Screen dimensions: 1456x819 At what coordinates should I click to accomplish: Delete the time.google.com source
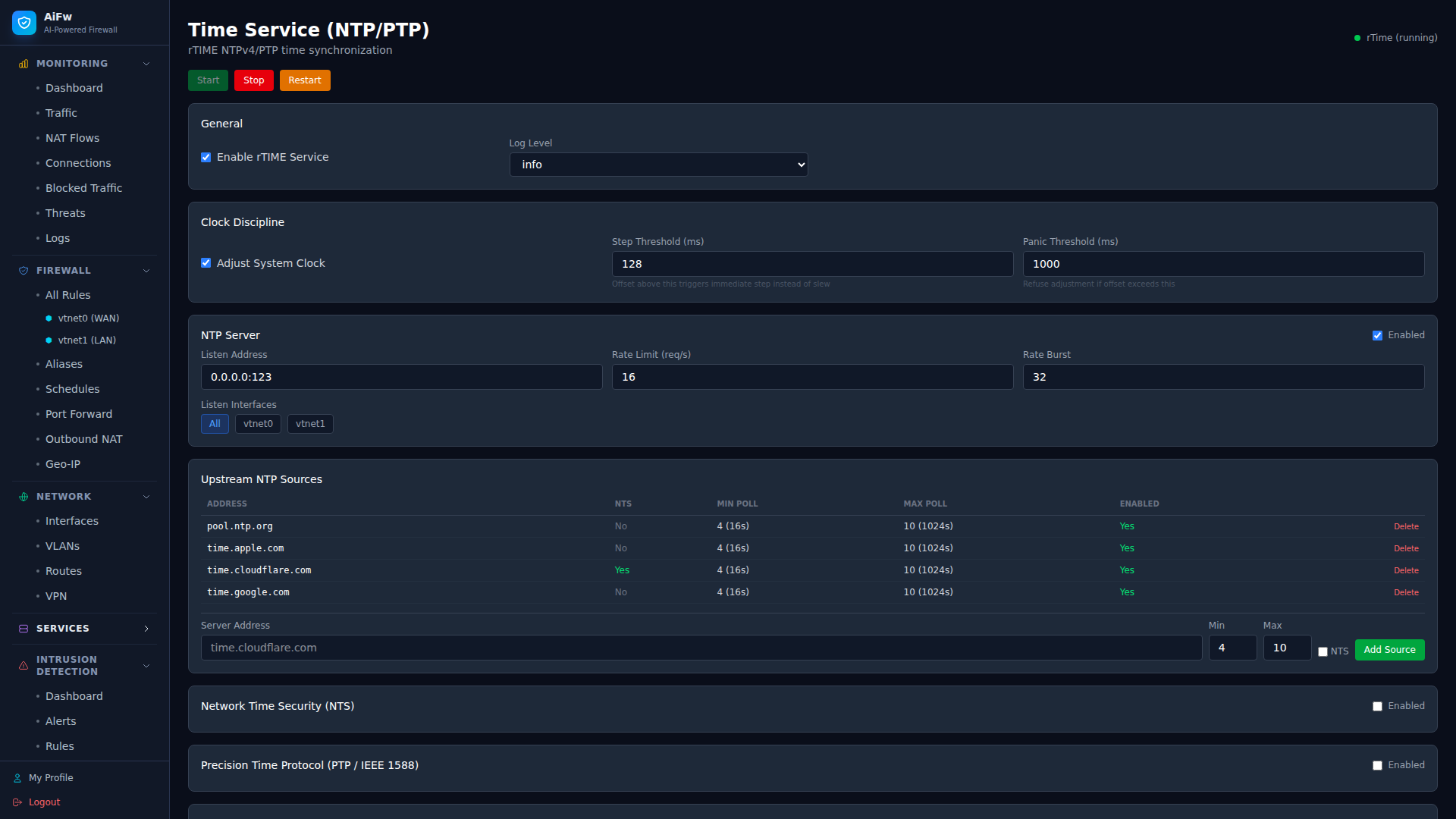pyautogui.click(x=1406, y=592)
